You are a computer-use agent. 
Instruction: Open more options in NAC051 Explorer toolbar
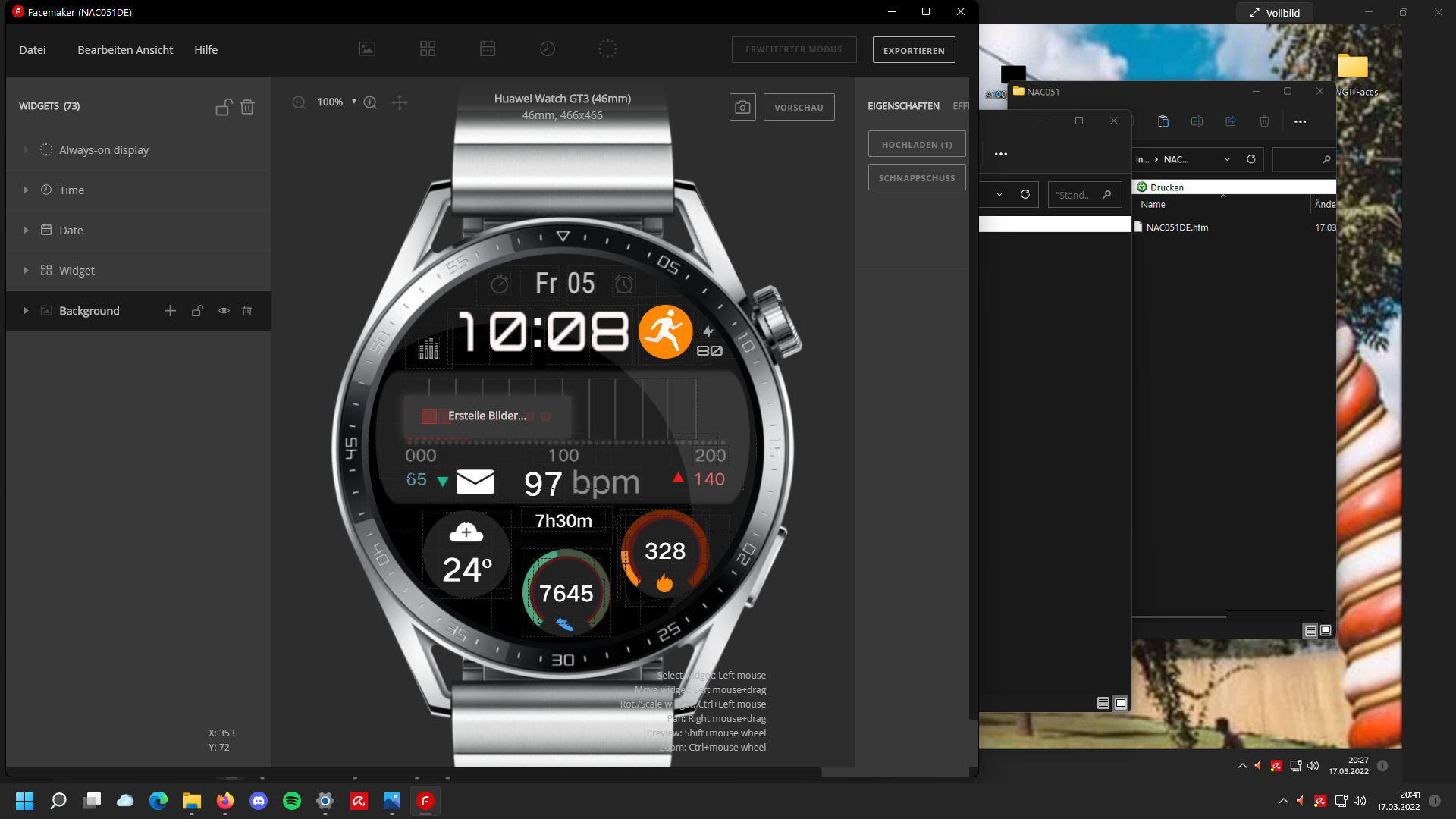[x=1300, y=121]
